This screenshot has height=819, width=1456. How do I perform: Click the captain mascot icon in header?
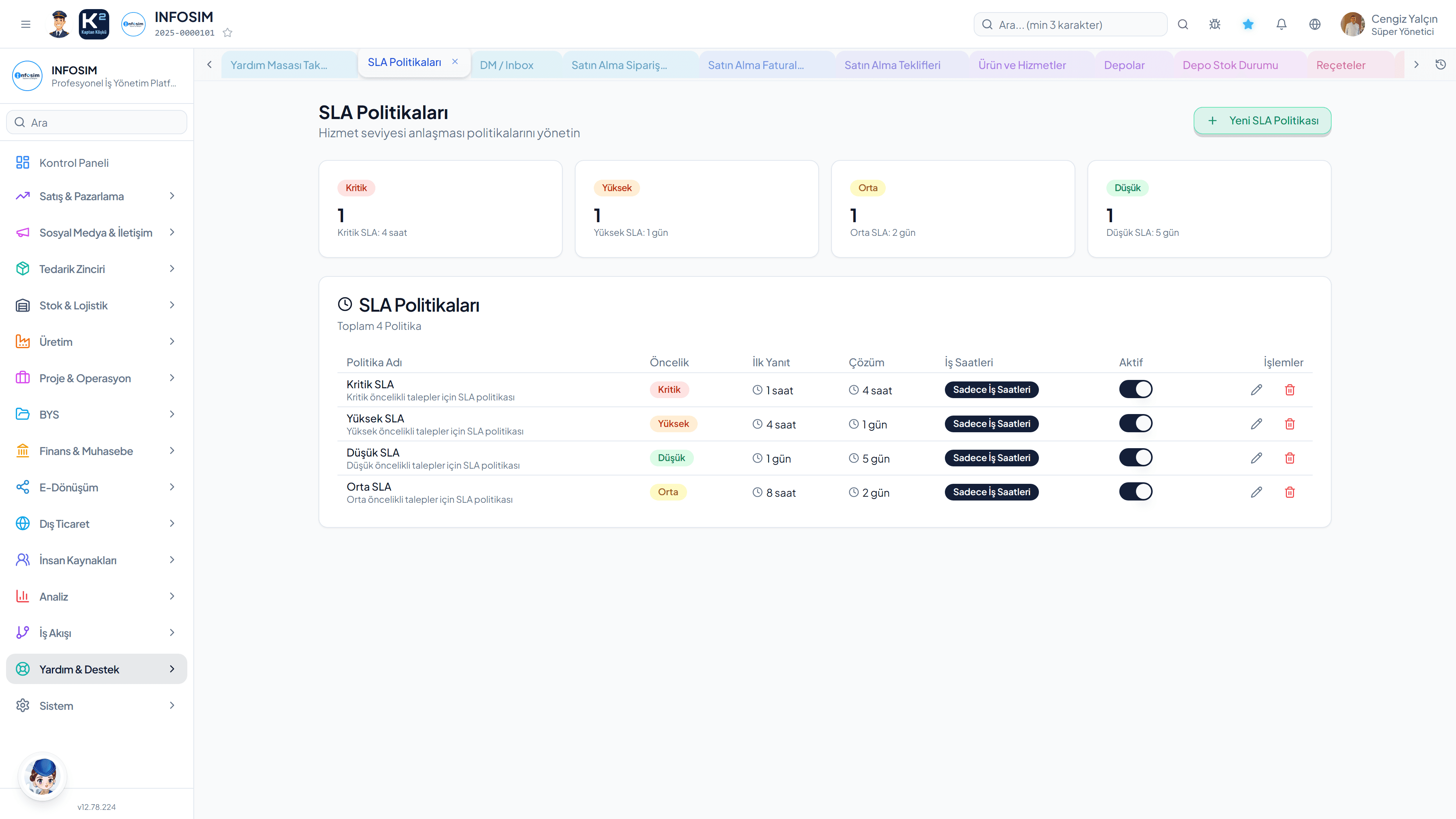coord(59,24)
